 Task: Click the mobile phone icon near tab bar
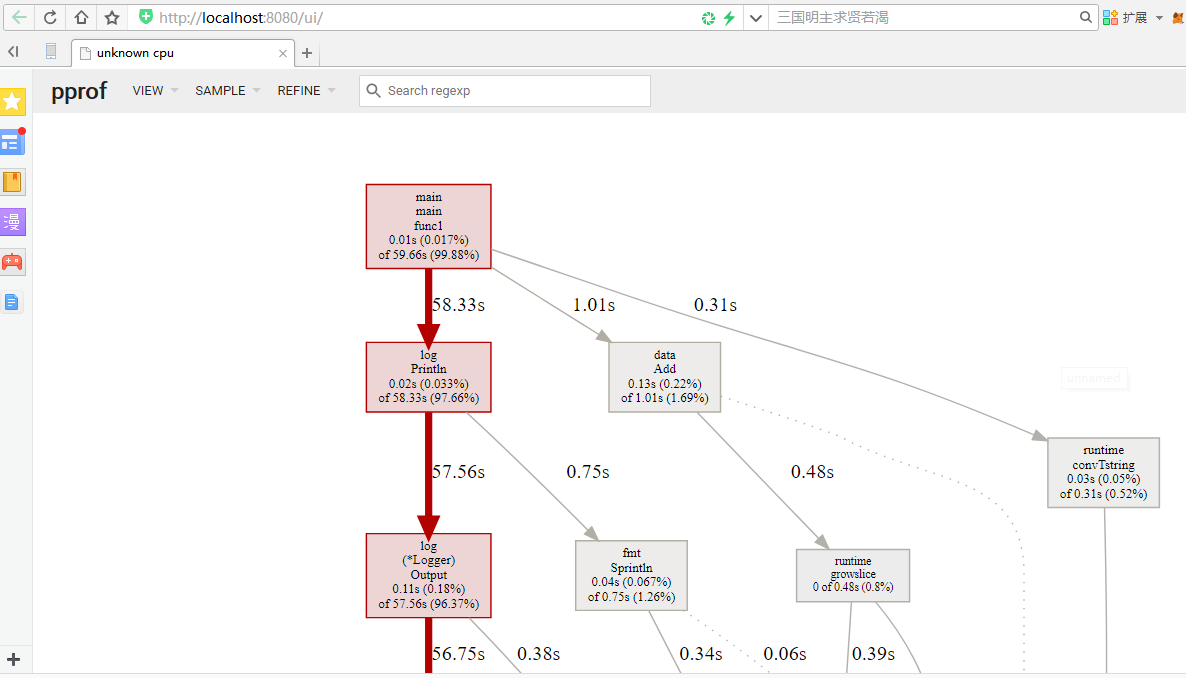click(50, 51)
